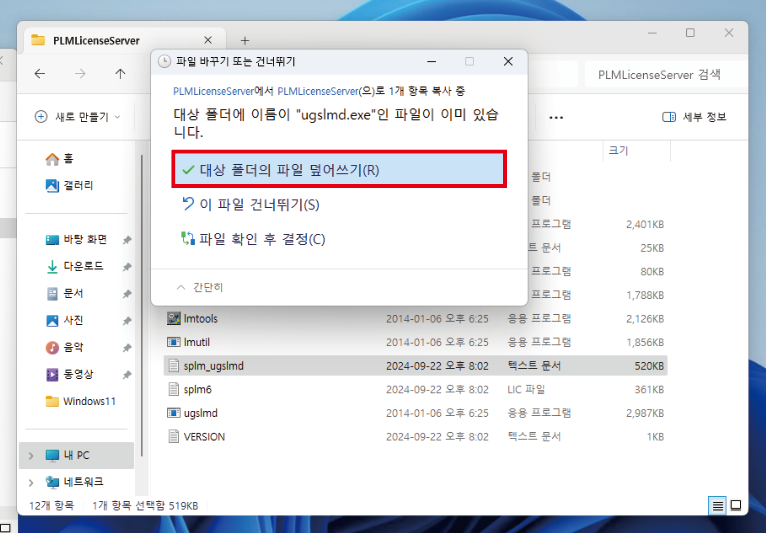This screenshot has height=533, width=766.
Task: Unpin 음악 via its pin icon
Action: [x=127, y=348]
